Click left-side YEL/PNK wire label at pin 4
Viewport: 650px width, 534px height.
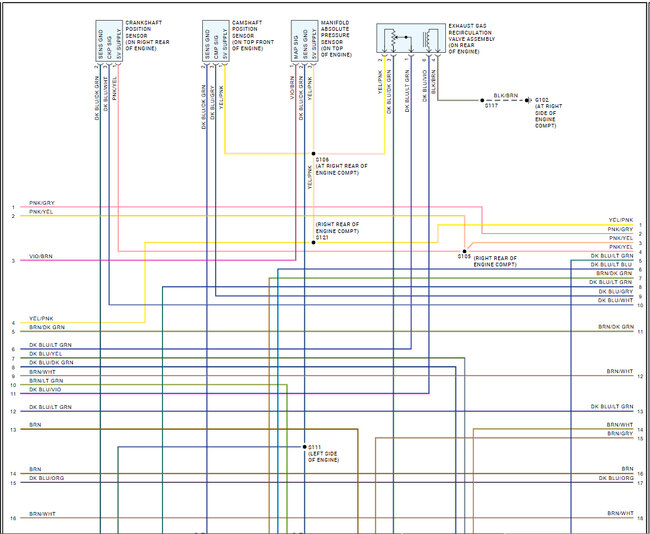click(41, 318)
